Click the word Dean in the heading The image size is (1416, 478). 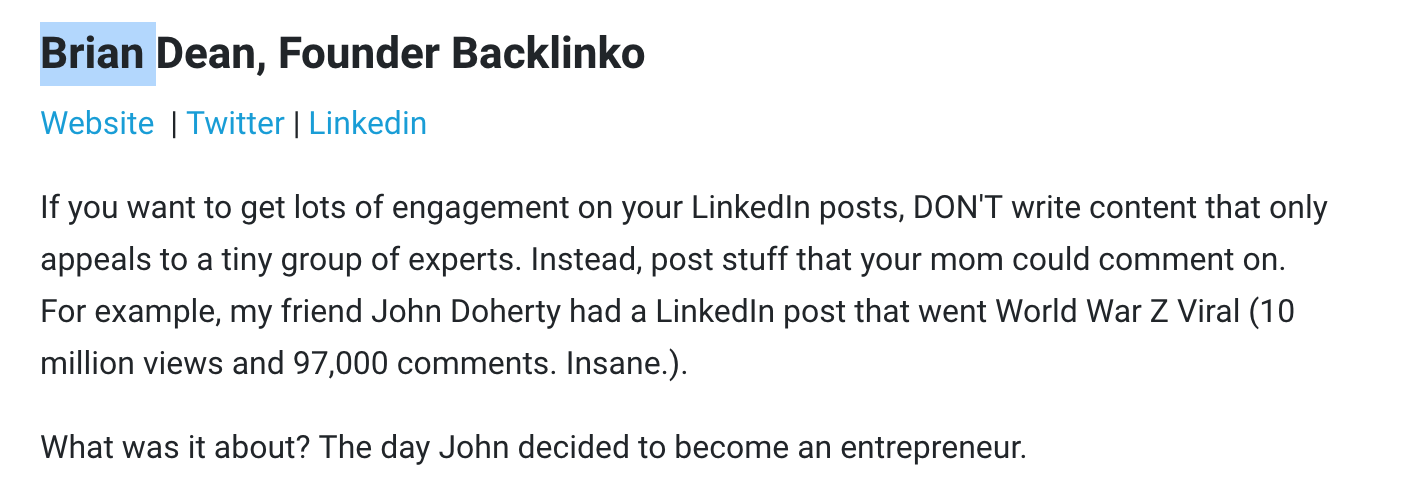pyautogui.click(x=212, y=53)
